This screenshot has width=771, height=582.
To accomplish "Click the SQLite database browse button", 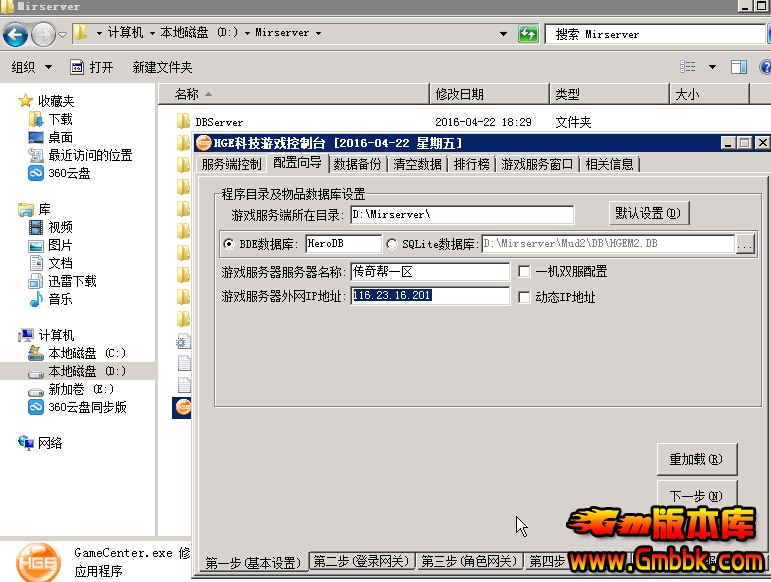I will click(745, 244).
